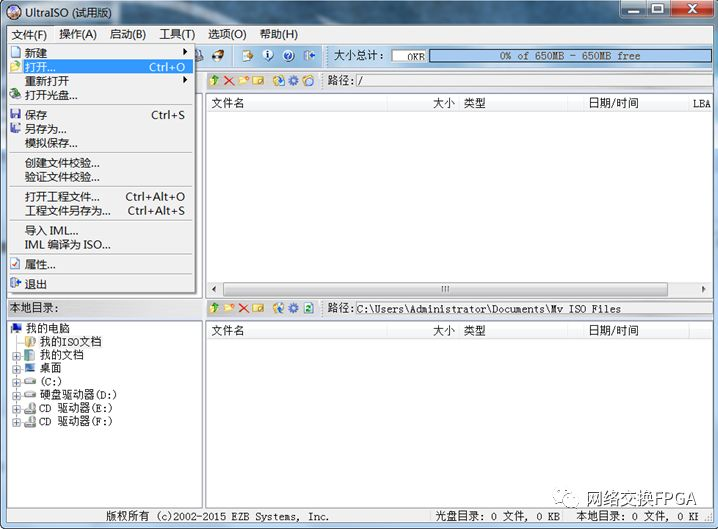718x529 pixels.
Task: Choose IML 编译为 ISO... menu entry
Action: point(101,245)
